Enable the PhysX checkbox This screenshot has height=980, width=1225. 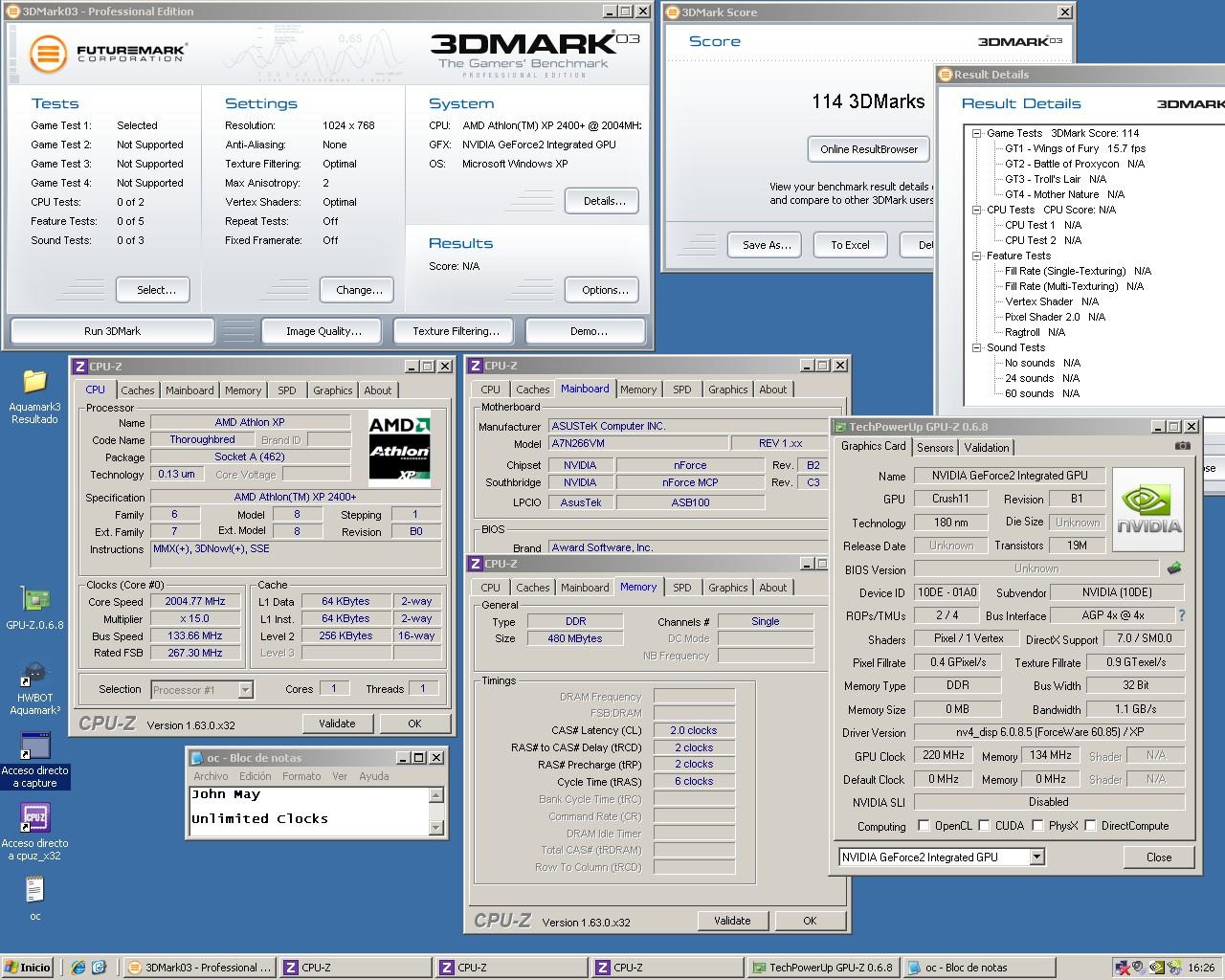(x=1037, y=825)
